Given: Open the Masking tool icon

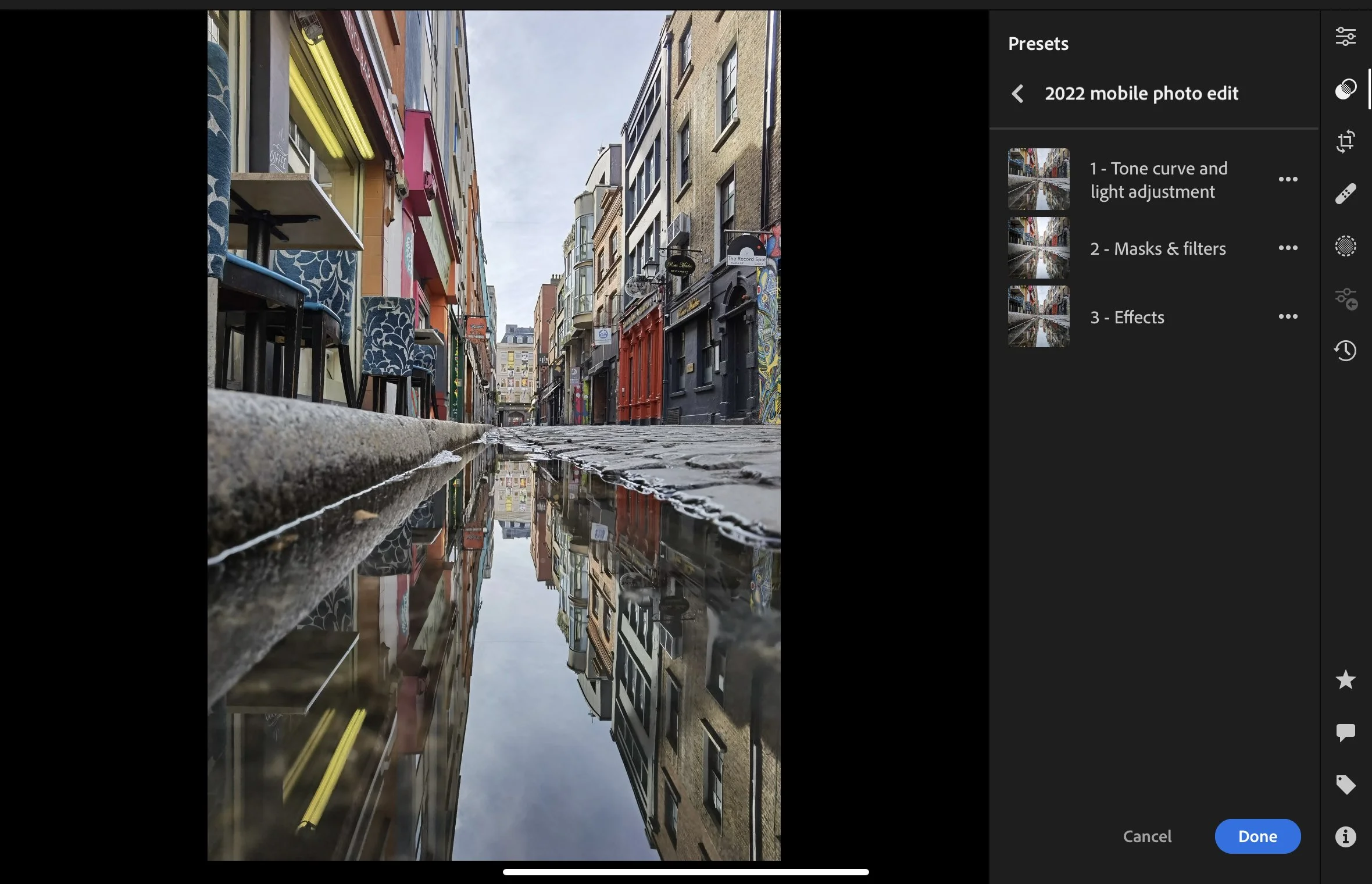Looking at the screenshot, I should coord(1345,246).
